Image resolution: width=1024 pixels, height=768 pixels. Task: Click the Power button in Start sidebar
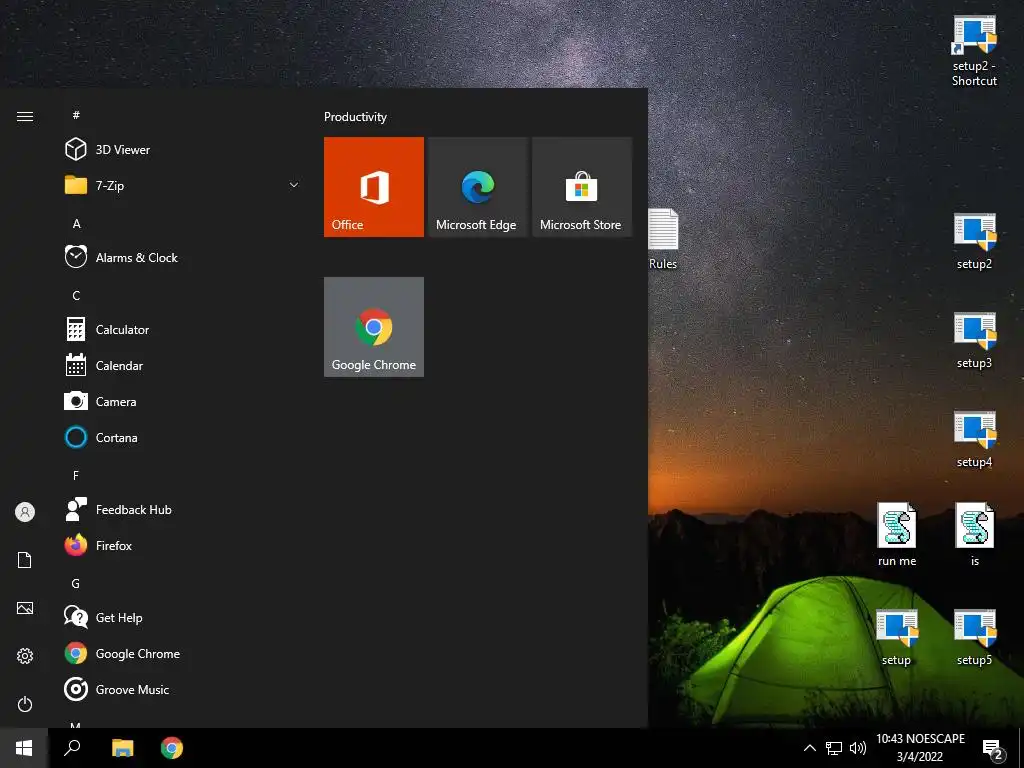pos(25,704)
